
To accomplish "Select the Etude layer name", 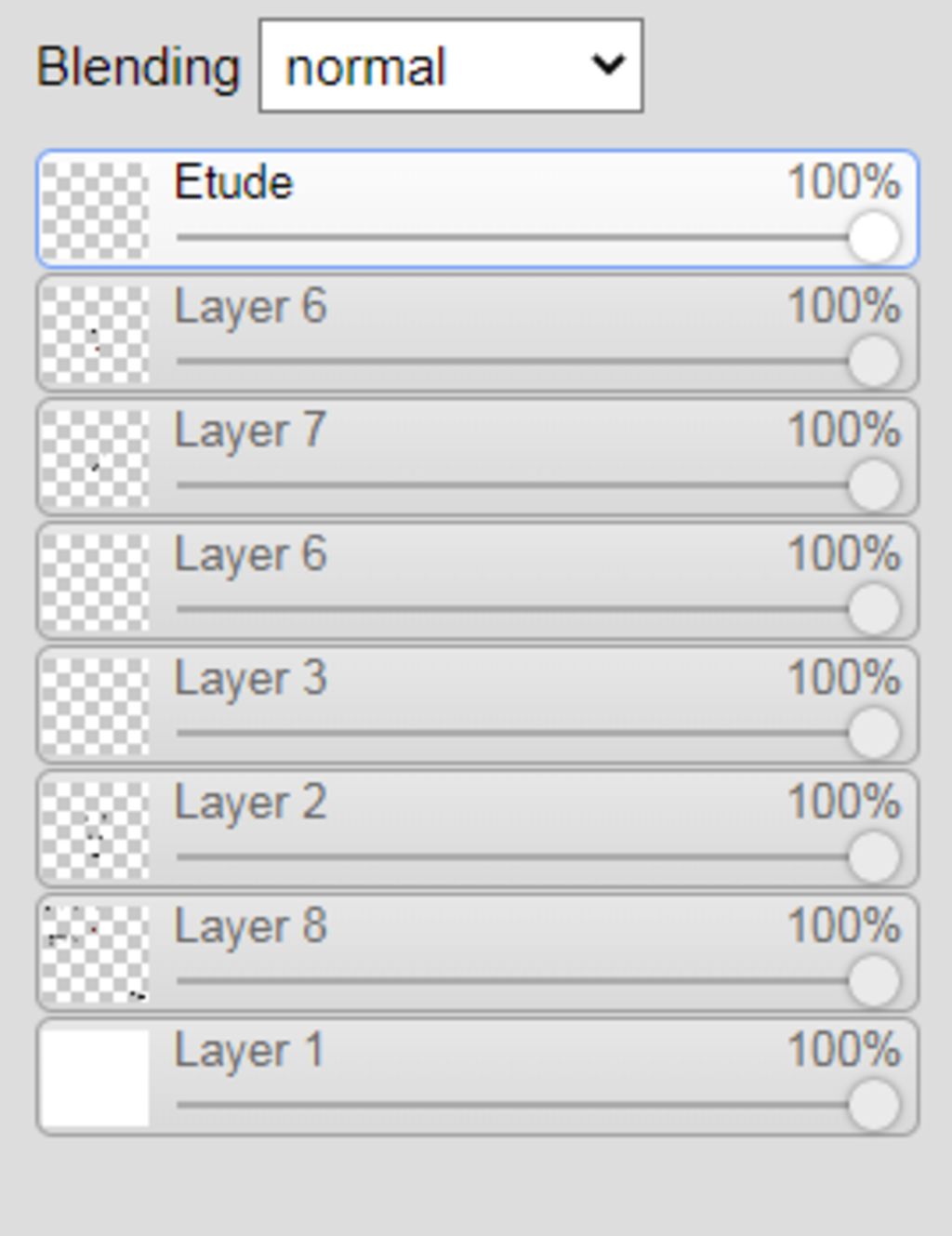I will tap(233, 182).
